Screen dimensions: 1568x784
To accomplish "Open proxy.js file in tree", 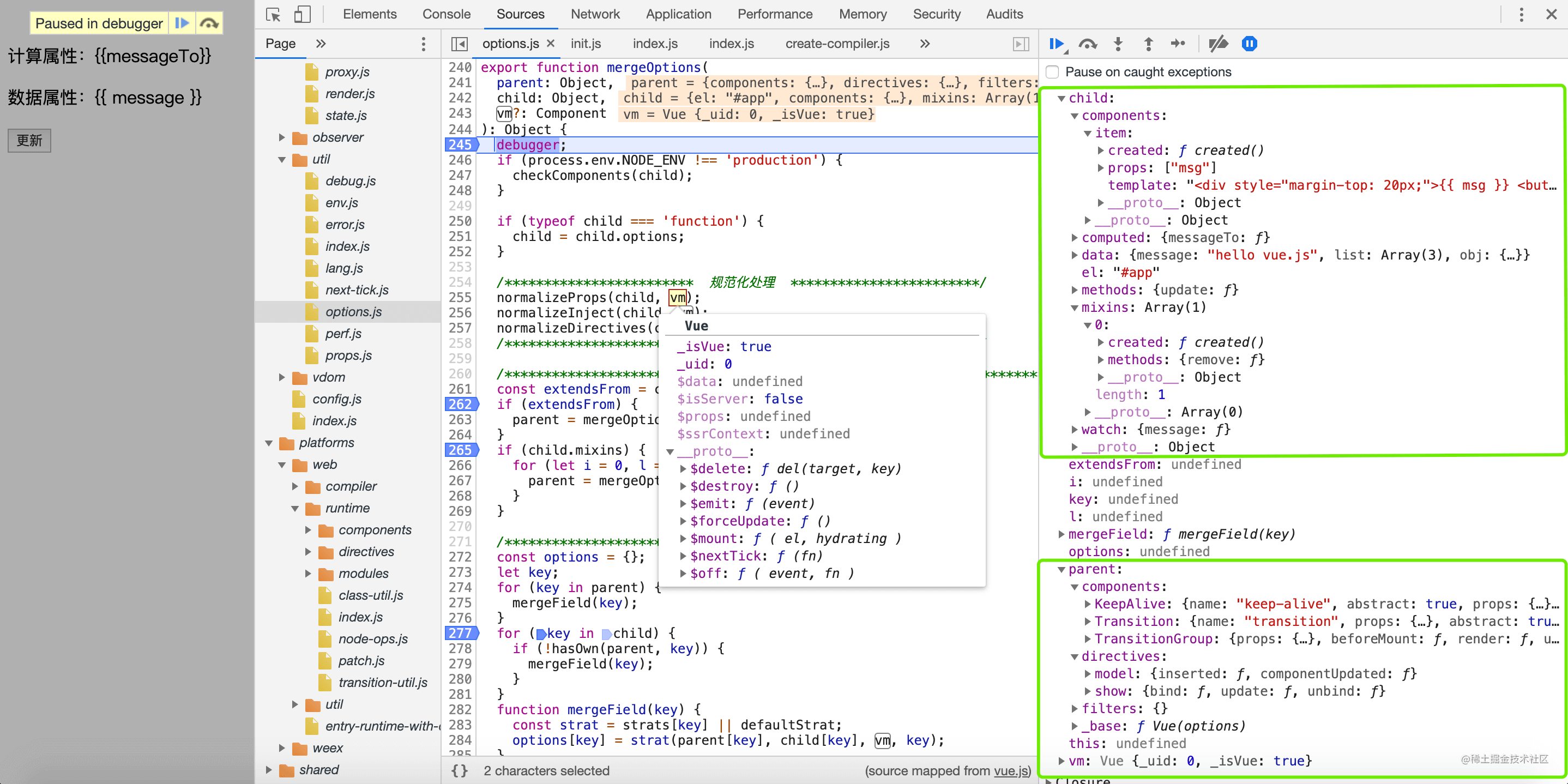I will (x=347, y=72).
